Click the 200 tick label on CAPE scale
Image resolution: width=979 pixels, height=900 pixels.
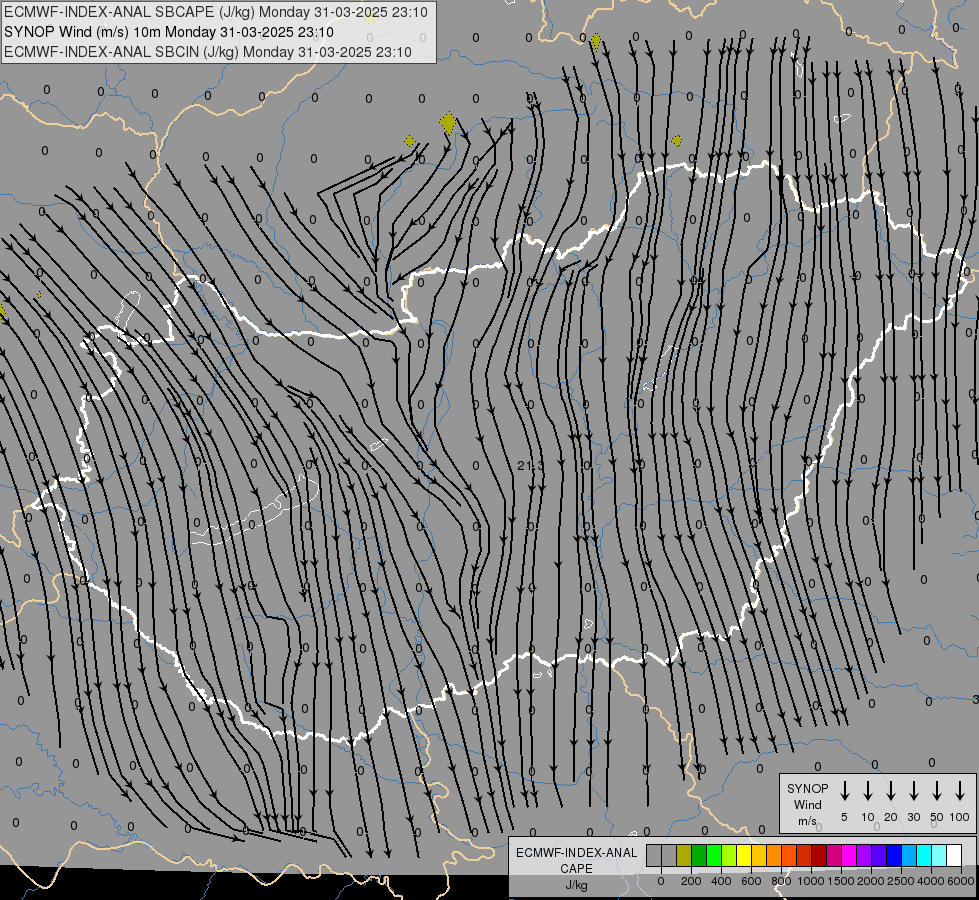(x=691, y=881)
